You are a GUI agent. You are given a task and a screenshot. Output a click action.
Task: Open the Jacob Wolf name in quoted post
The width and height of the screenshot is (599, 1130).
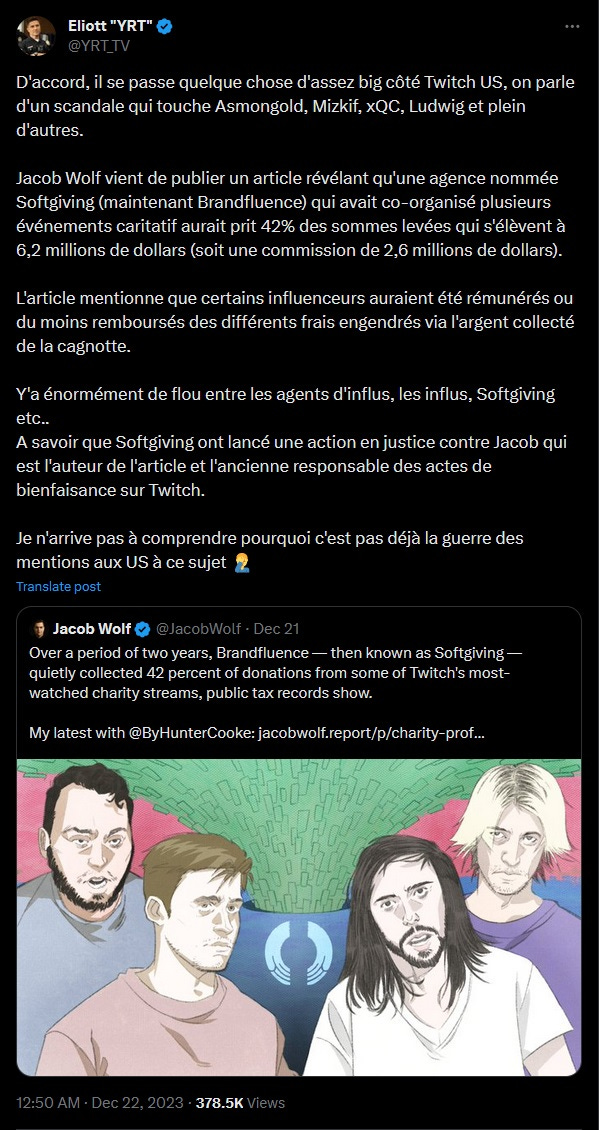pos(92,629)
